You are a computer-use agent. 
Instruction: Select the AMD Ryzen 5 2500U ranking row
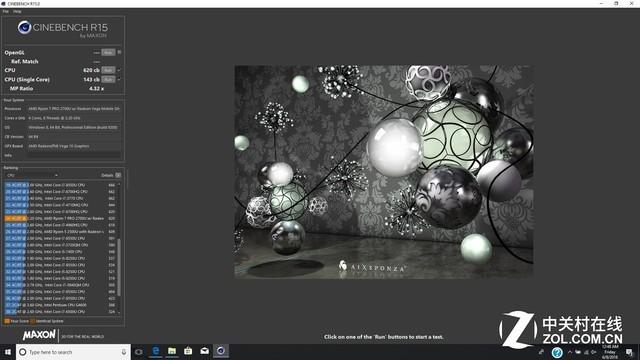(60, 231)
